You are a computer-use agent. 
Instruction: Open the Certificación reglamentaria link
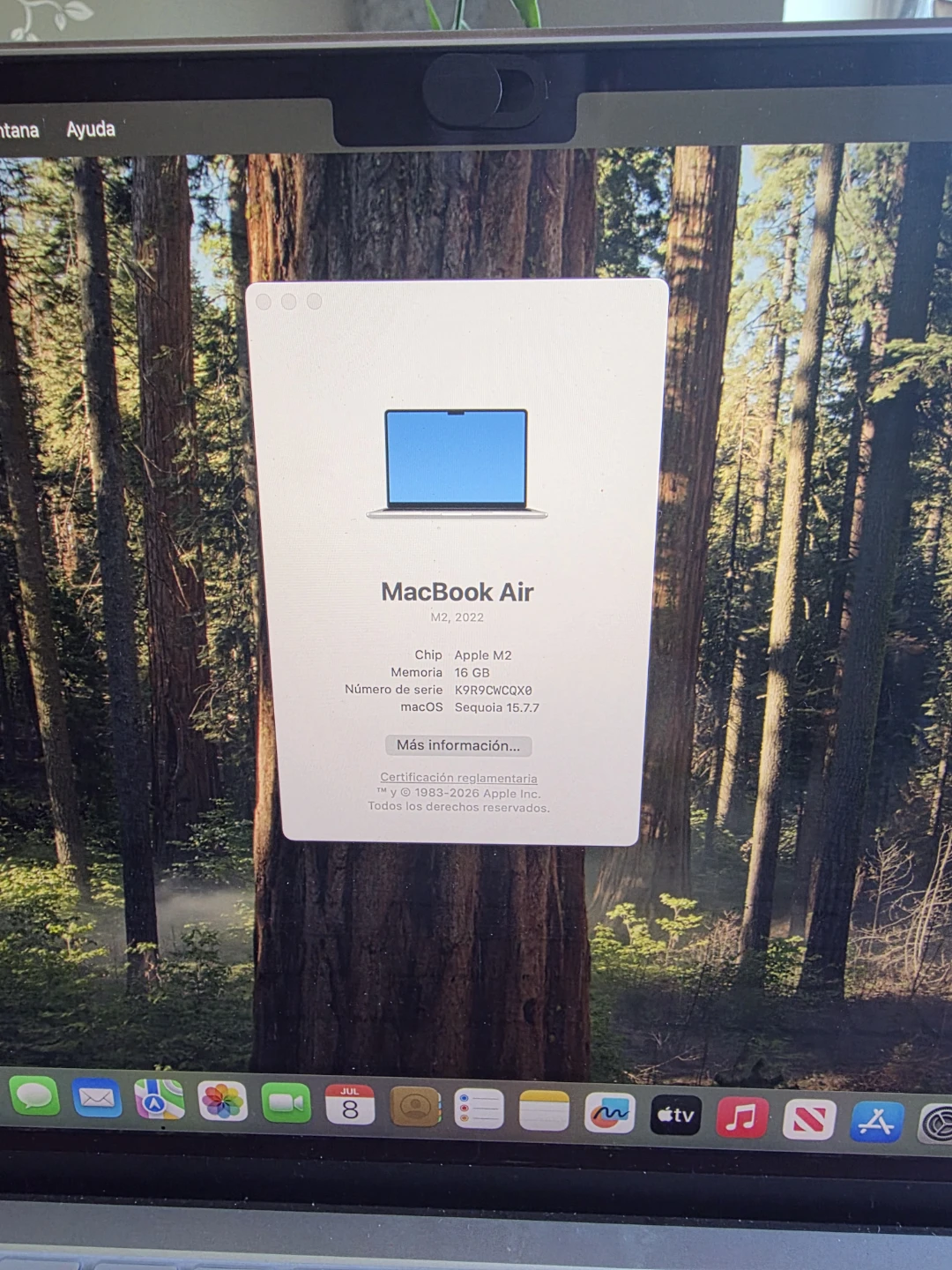[458, 778]
